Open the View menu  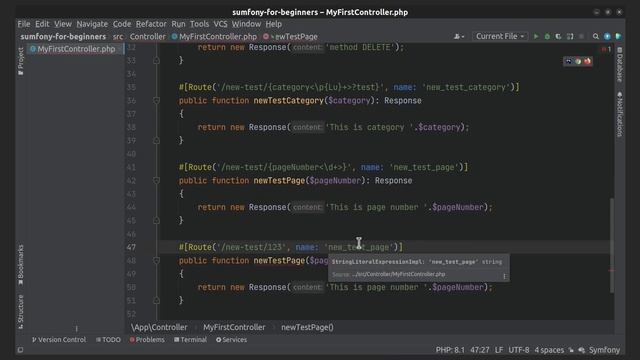(63, 24)
